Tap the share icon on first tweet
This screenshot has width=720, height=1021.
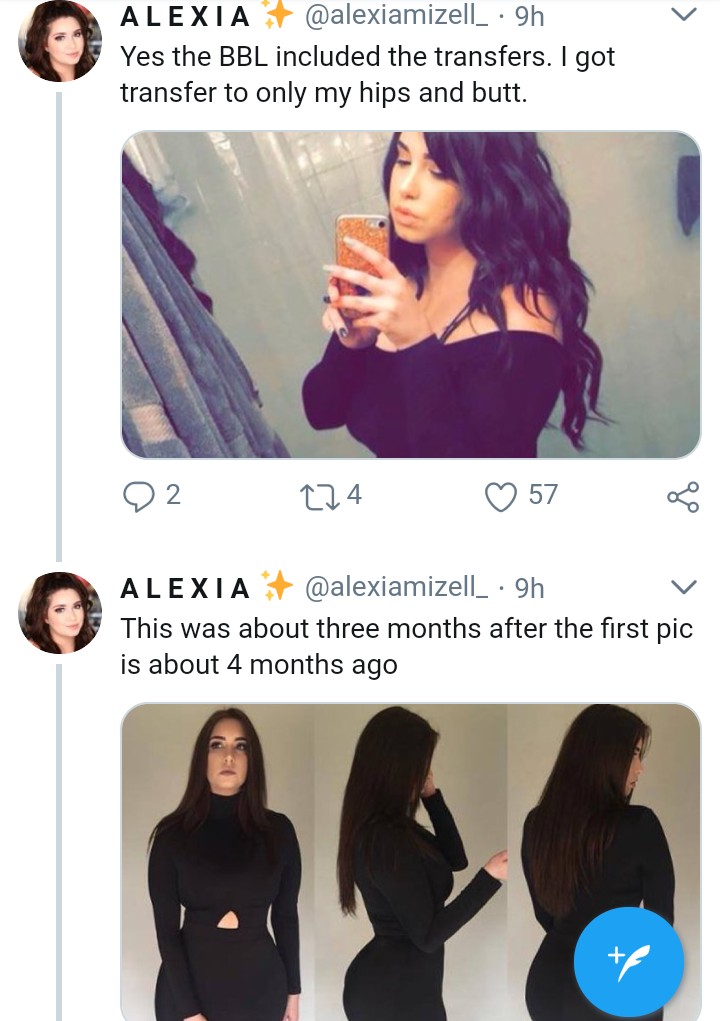(683, 496)
